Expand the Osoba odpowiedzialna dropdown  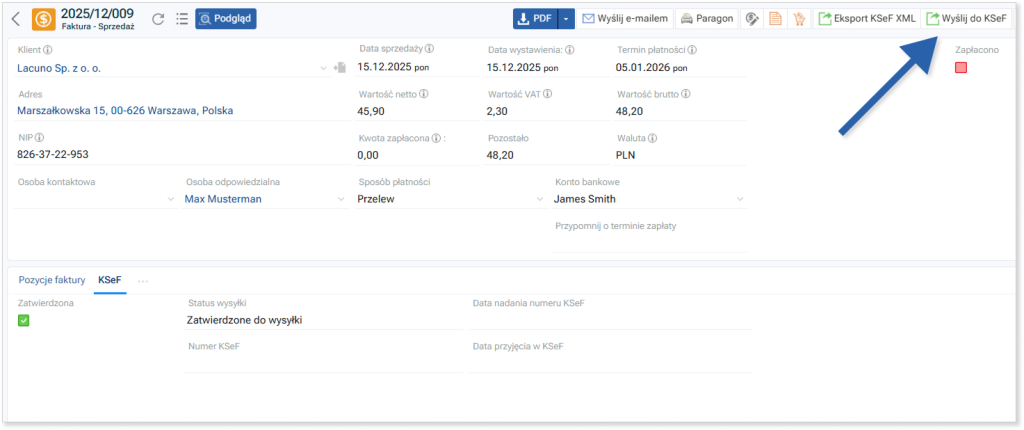[341, 199]
